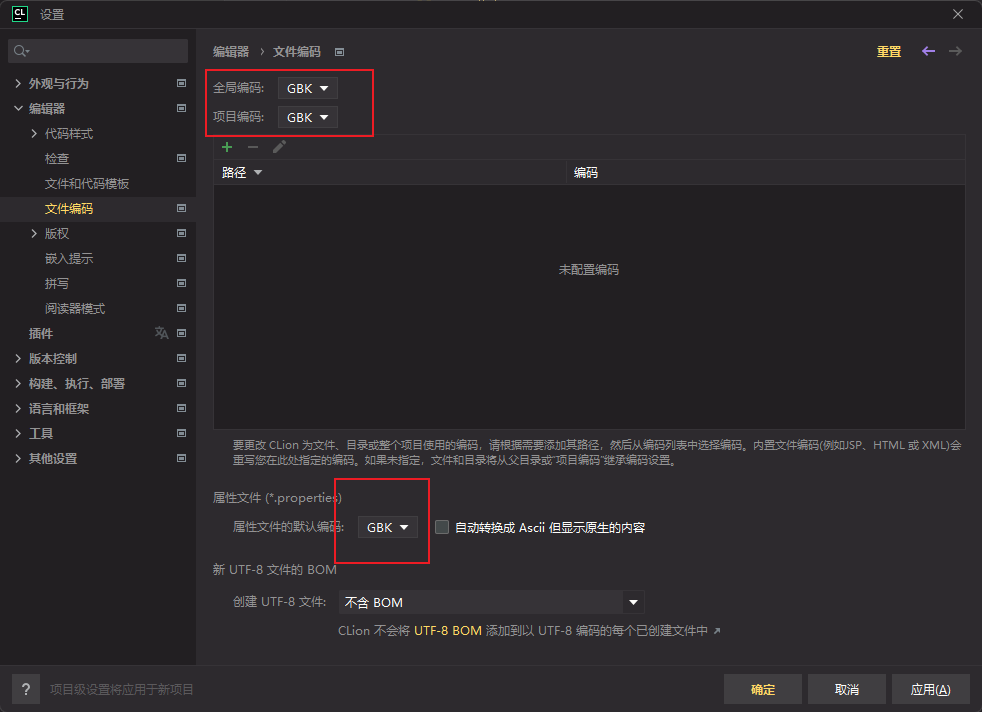Image resolution: width=982 pixels, height=712 pixels.
Task: Click the project icon on 版本控制 row
Action: 182,358
